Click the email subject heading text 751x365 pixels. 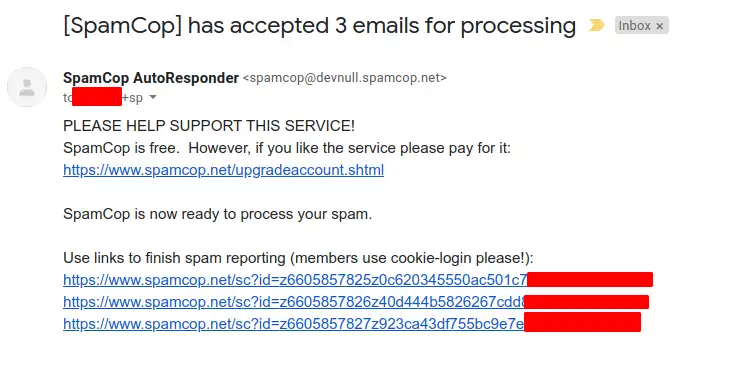[x=319, y=25]
